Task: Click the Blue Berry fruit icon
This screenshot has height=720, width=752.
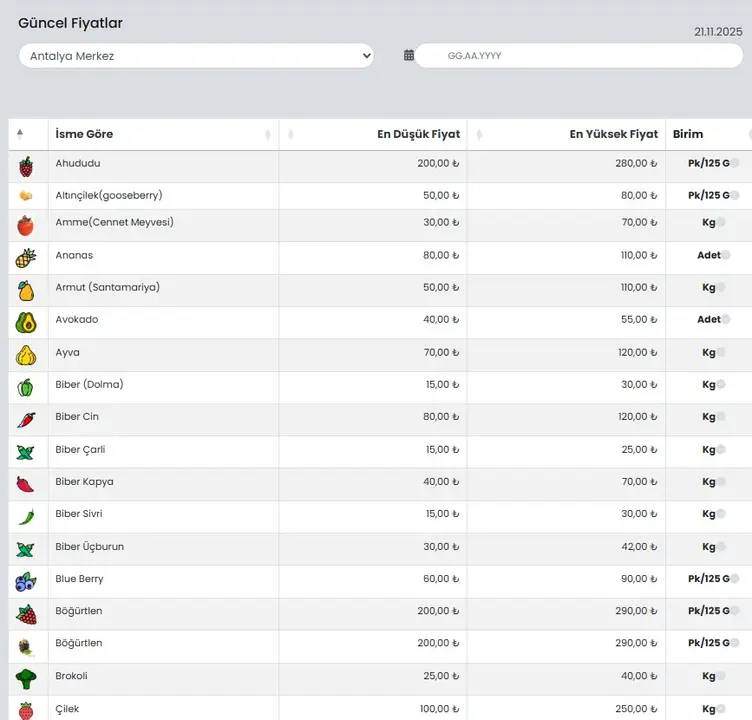Action: click(x=26, y=581)
